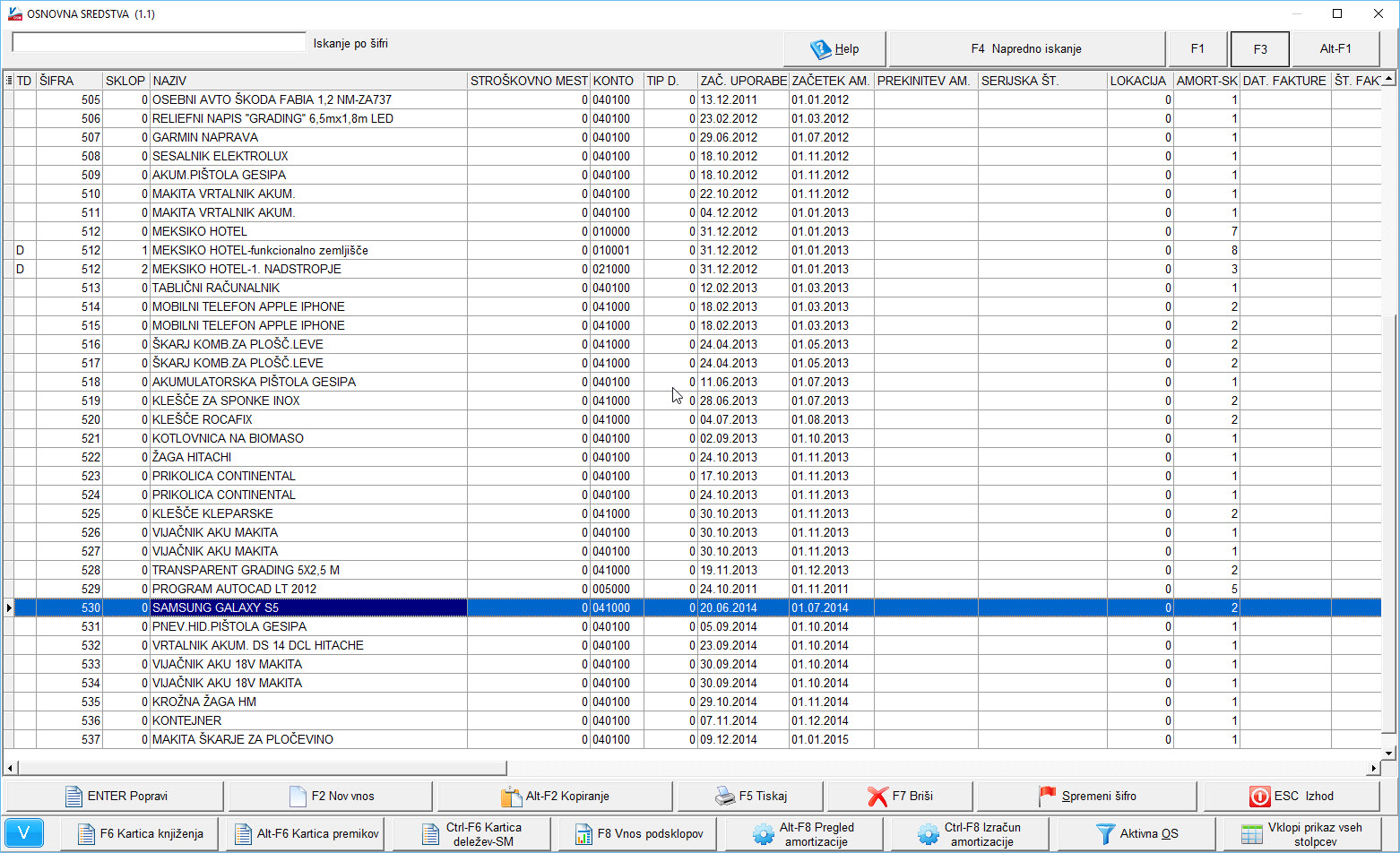Click the Help button label
Screen dimensions: 1400x853
847,49
